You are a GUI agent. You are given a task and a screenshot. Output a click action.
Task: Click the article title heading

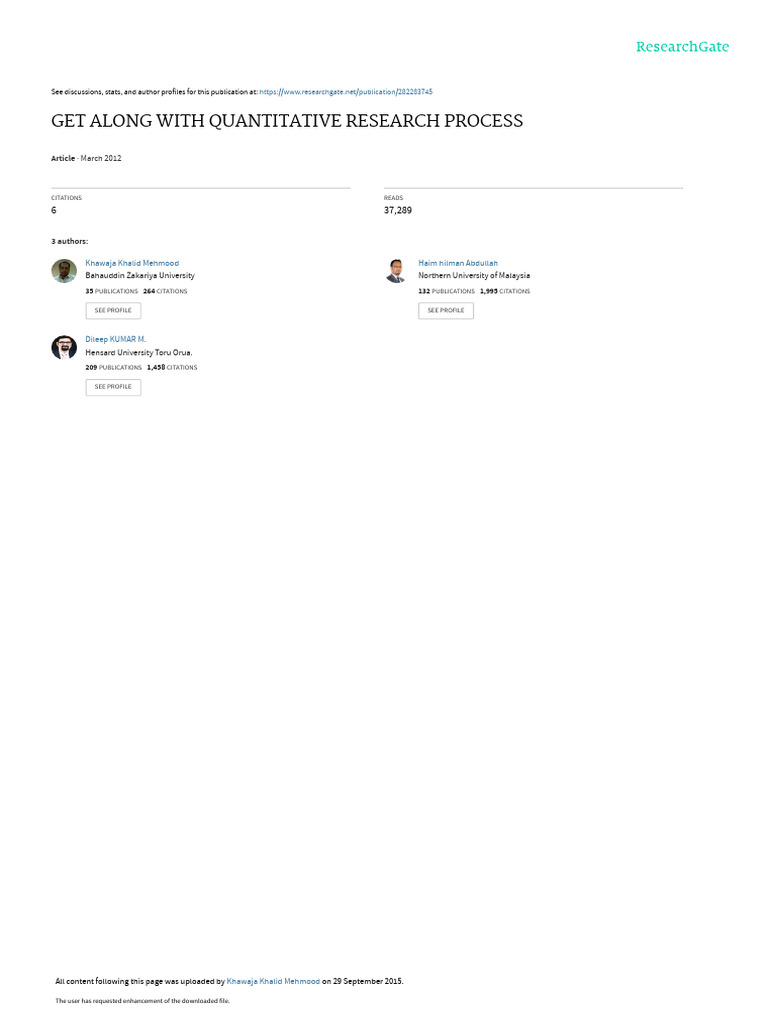pos(287,121)
